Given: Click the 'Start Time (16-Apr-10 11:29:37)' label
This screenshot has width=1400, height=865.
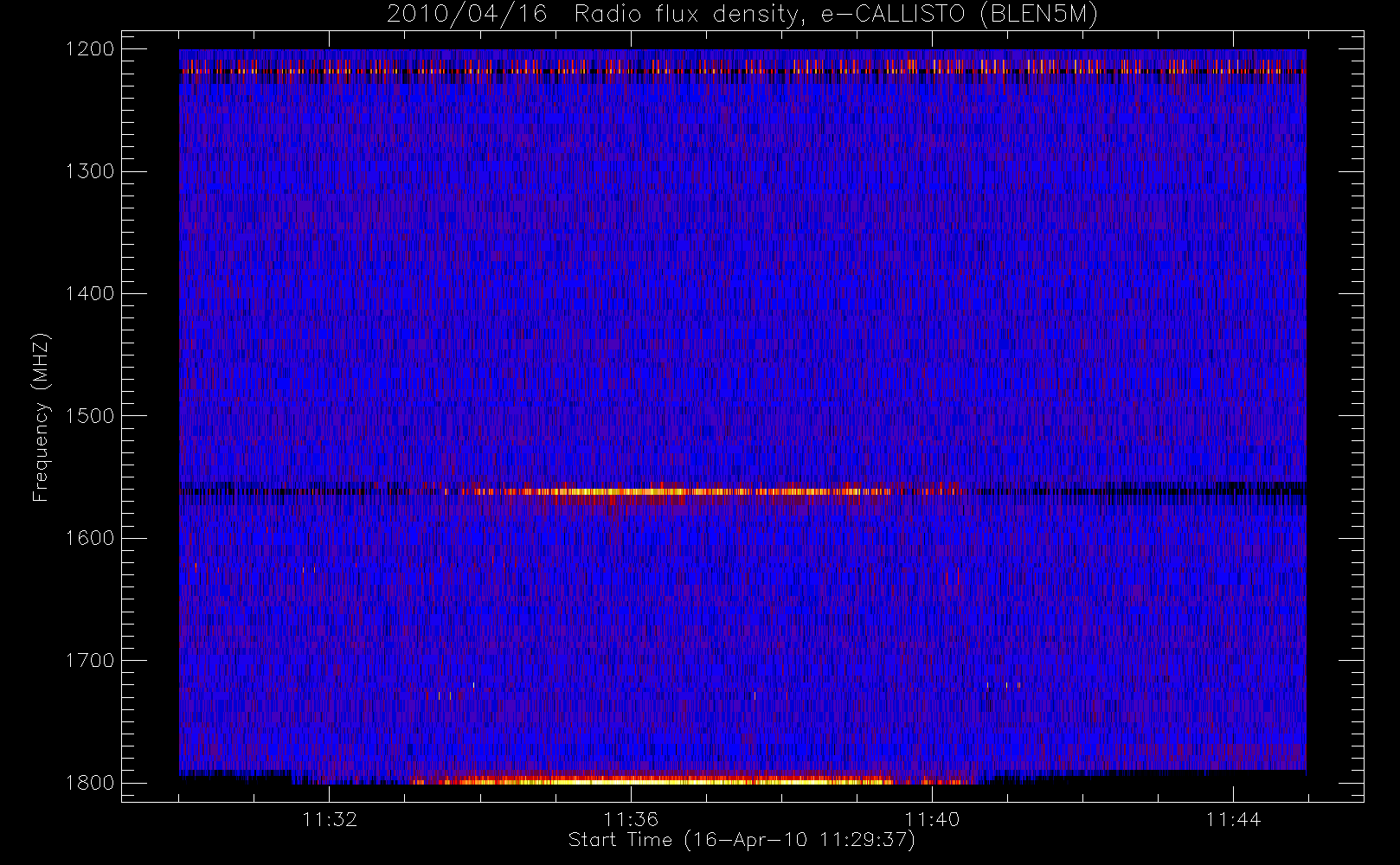Looking at the screenshot, I should click(742, 840).
